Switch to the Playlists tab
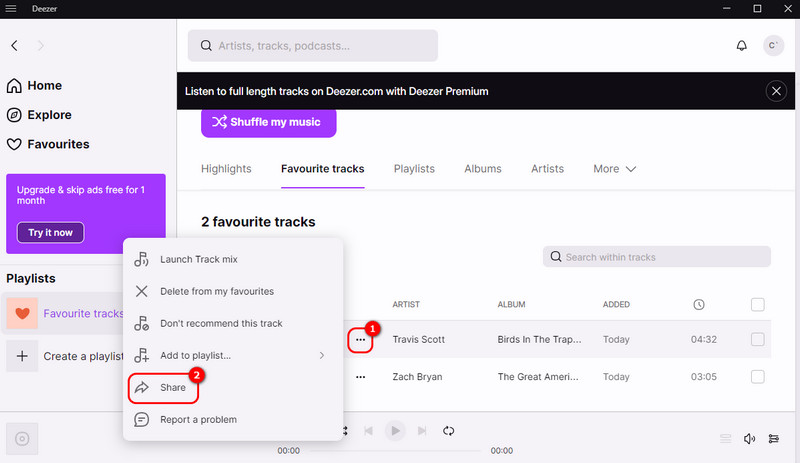Image resolution: width=800 pixels, height=463 pixels. click(x=414, y=169)
